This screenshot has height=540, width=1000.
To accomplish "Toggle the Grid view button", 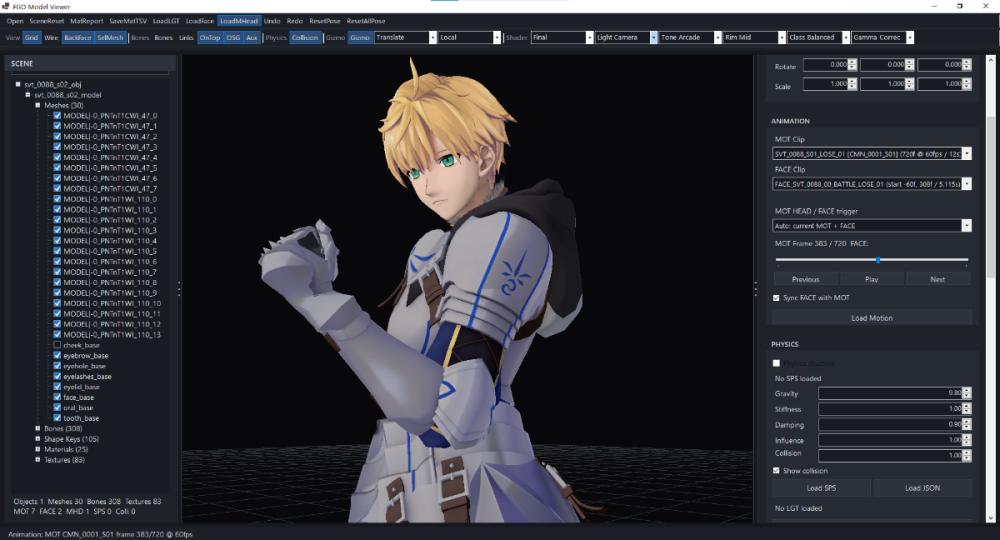I will 31,38.
